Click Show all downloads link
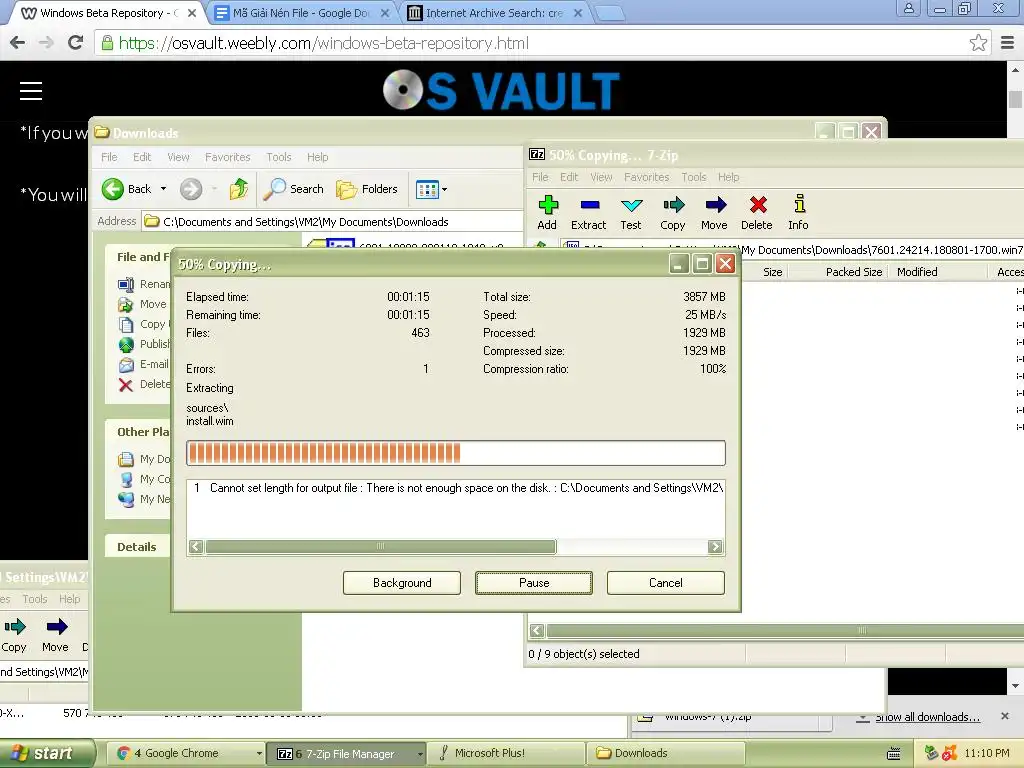 pyautogui.click(x=927, y=717)
